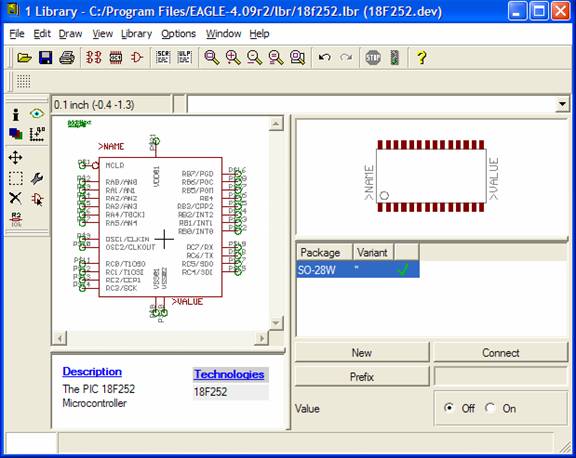Run a ULP program icon
The height and width of the screenshot is (458, 576).
click(x=185, y=58)
